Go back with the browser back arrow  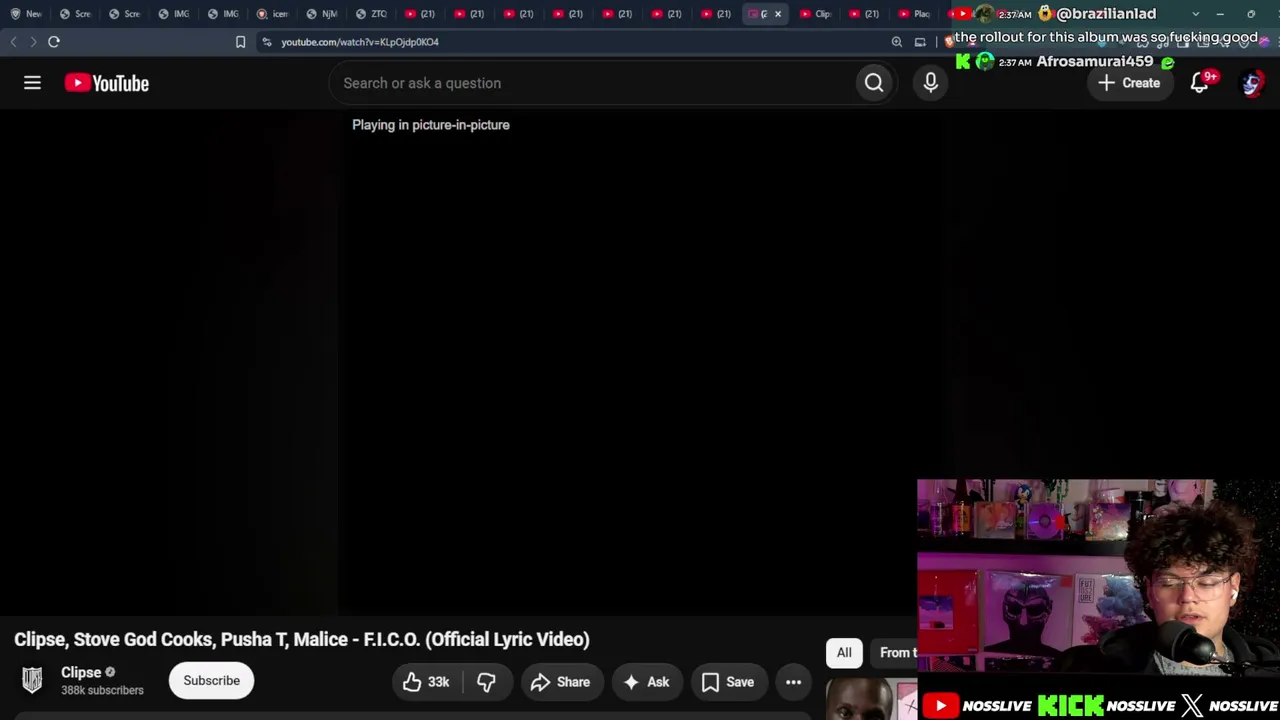13,42
